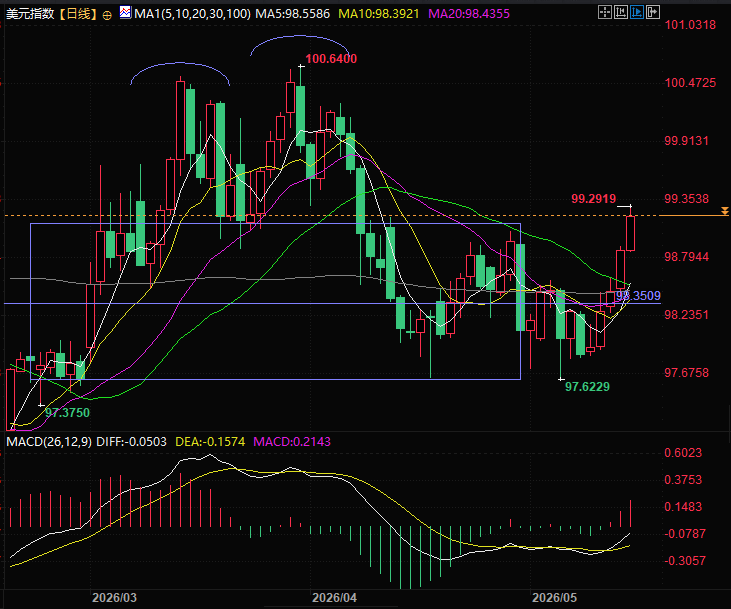Click the MACD(26,12,9) indicator label
Image resolution: width=731 pixels, height=609 pixels.
click(49, 442)
